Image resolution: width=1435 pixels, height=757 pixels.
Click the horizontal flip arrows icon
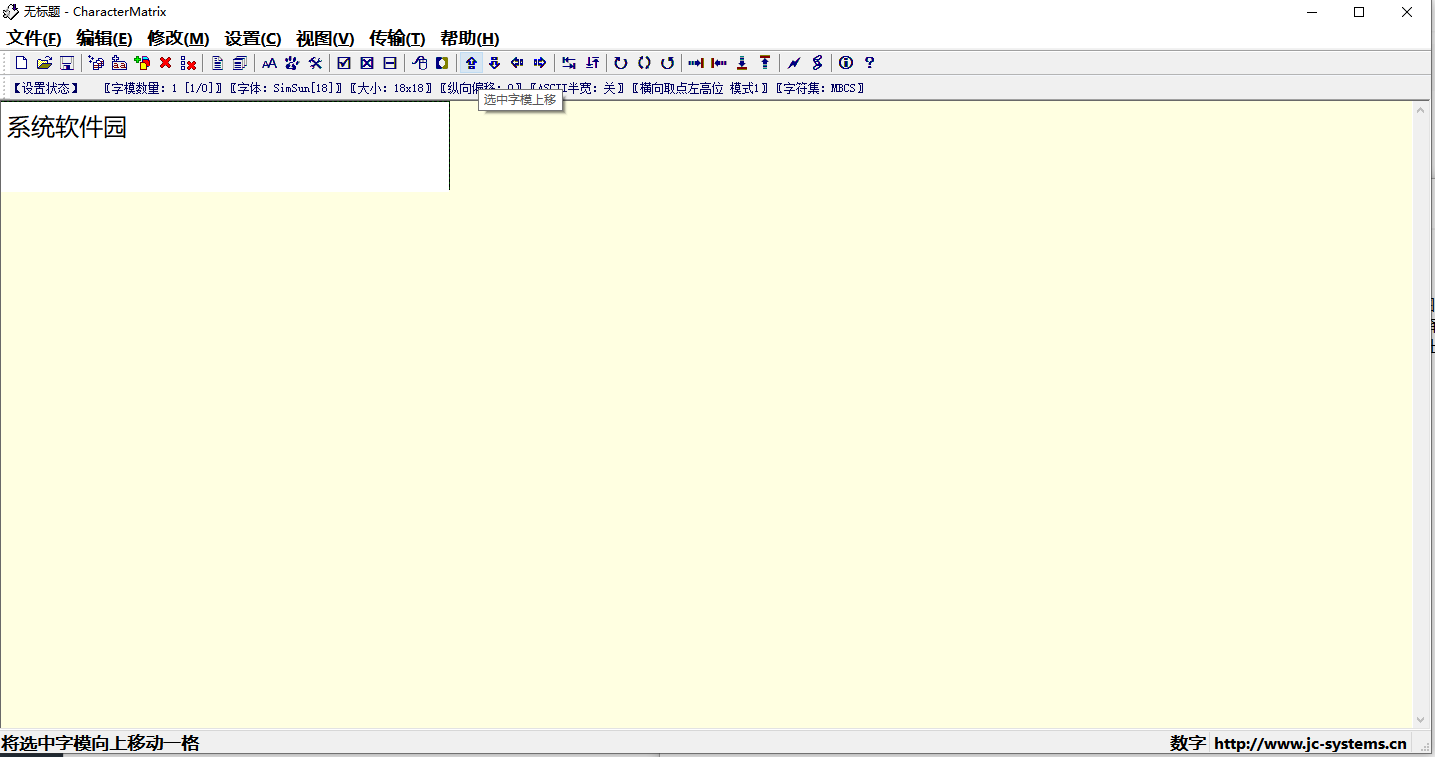click(569, 63)
